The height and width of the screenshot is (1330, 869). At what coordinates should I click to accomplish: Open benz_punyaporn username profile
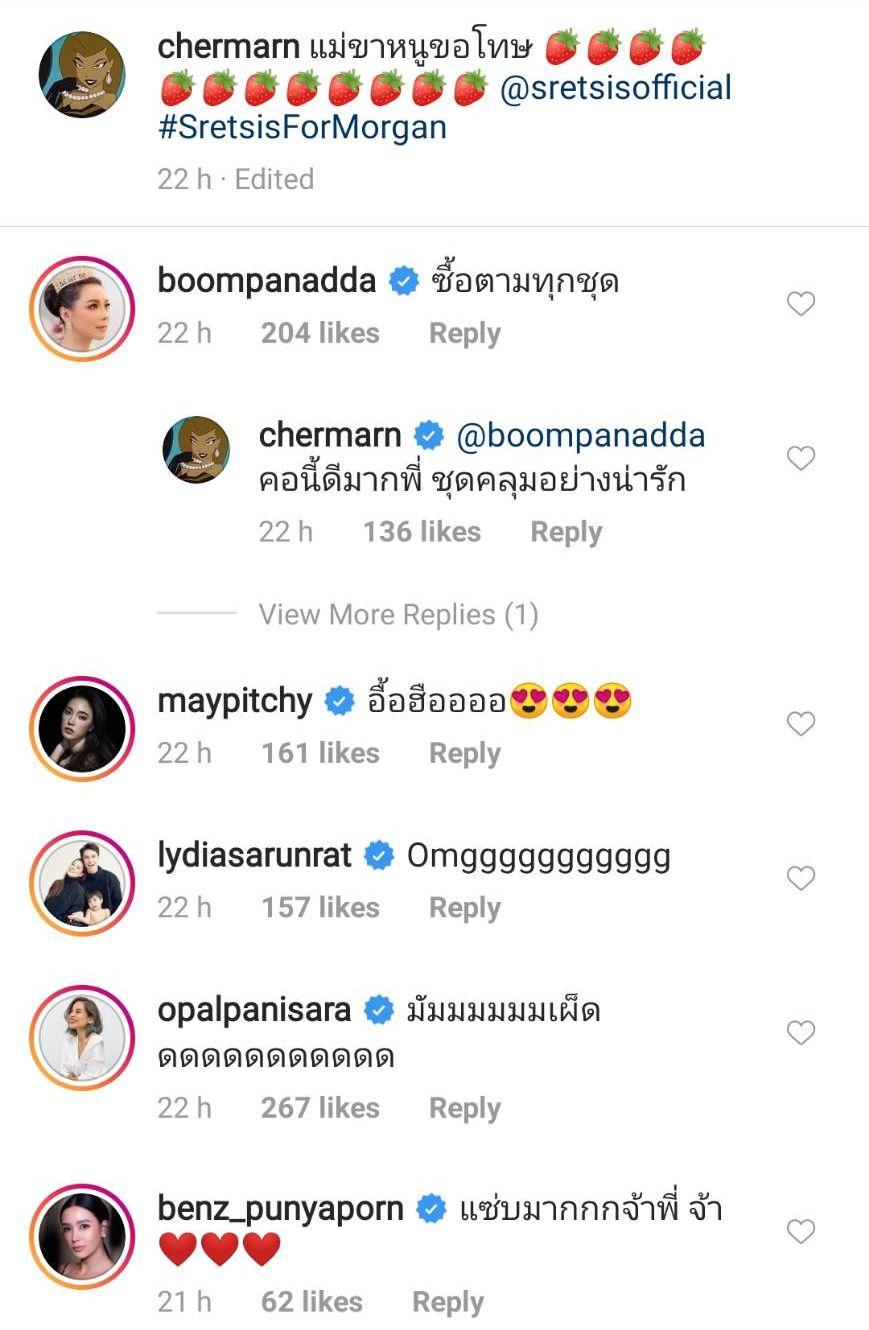[x=280, y=1209]
